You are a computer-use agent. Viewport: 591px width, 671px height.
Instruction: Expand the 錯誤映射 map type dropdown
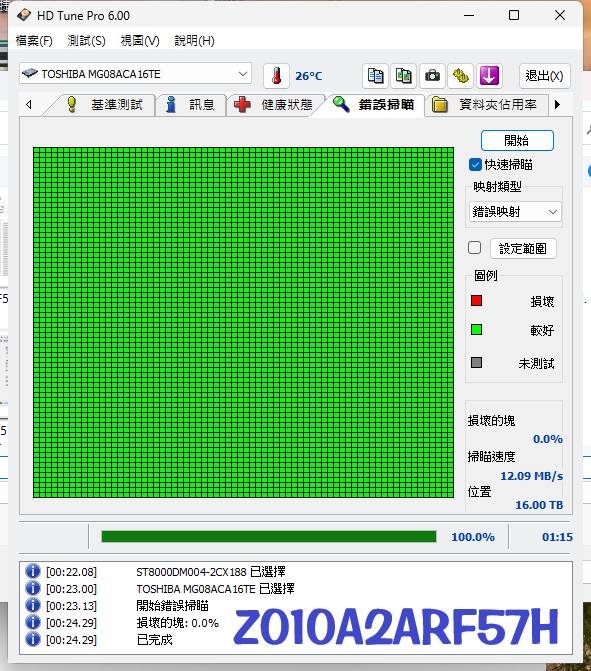point(515,212)
